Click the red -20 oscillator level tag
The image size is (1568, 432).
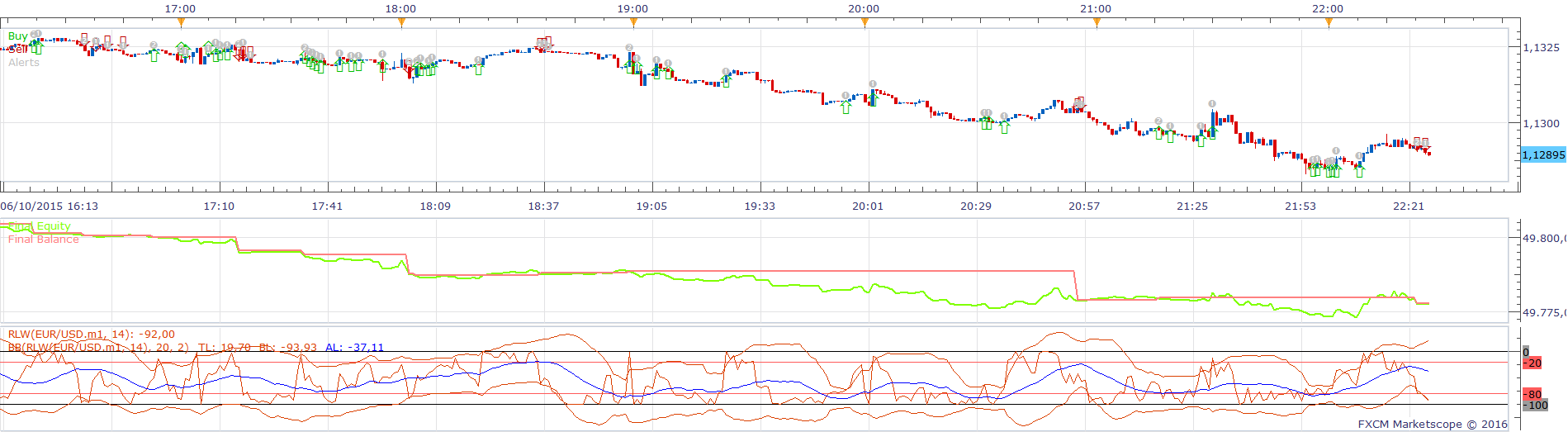click(1532, 363)
